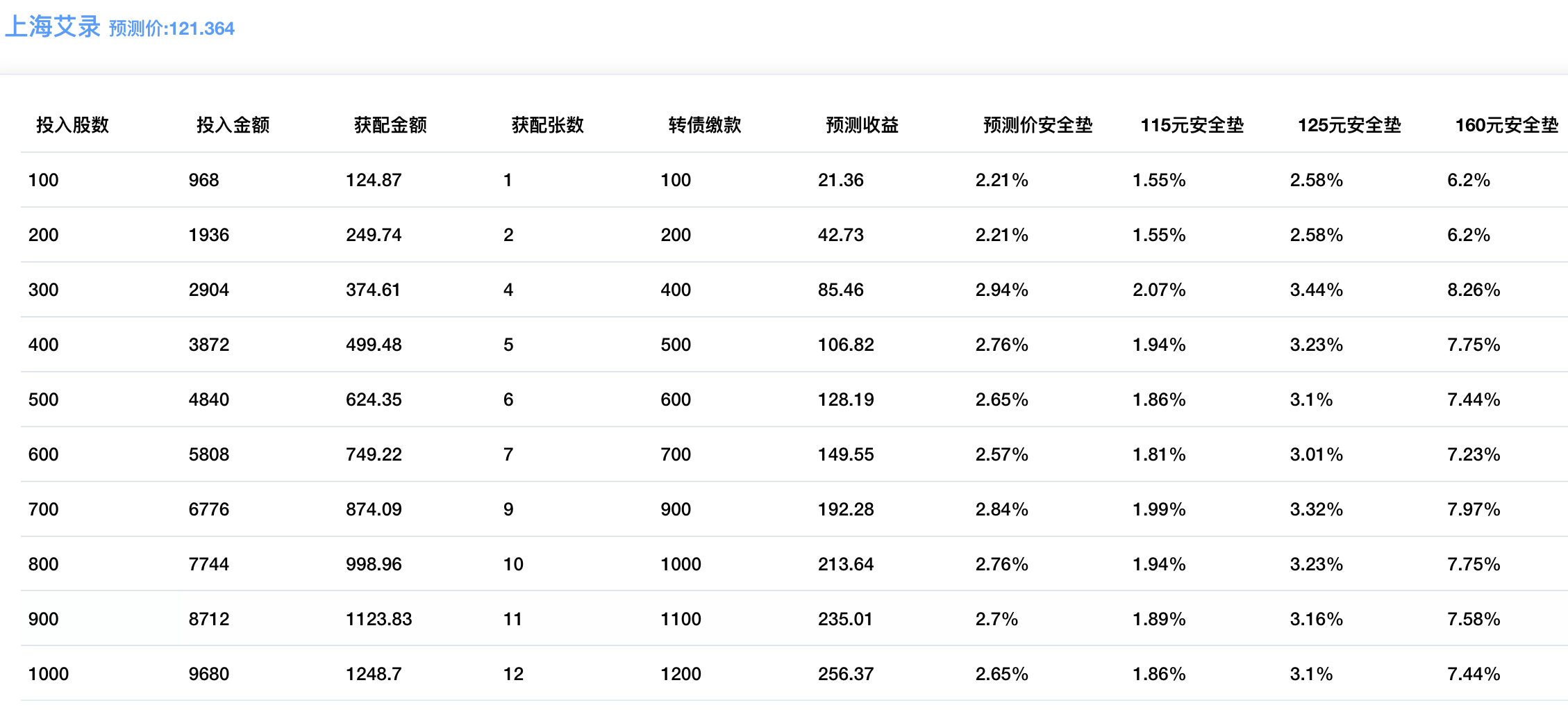Click the 968 investment amount cell
This screenshot has width=1568, height=710.
203,180
